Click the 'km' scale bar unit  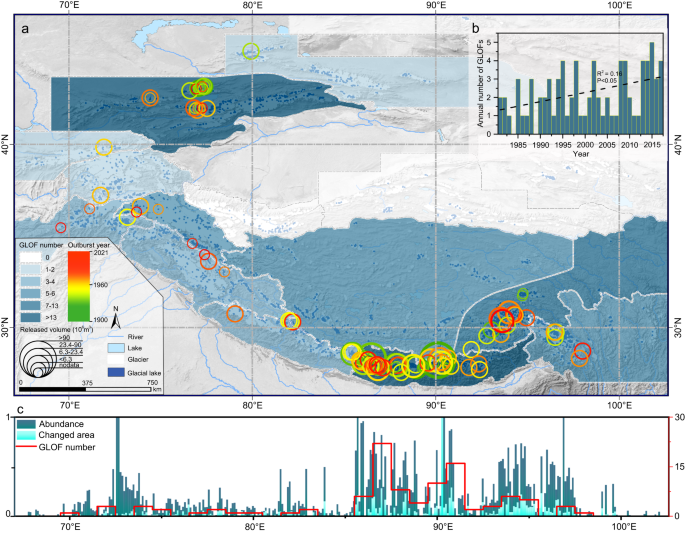(x=157, y=389)
